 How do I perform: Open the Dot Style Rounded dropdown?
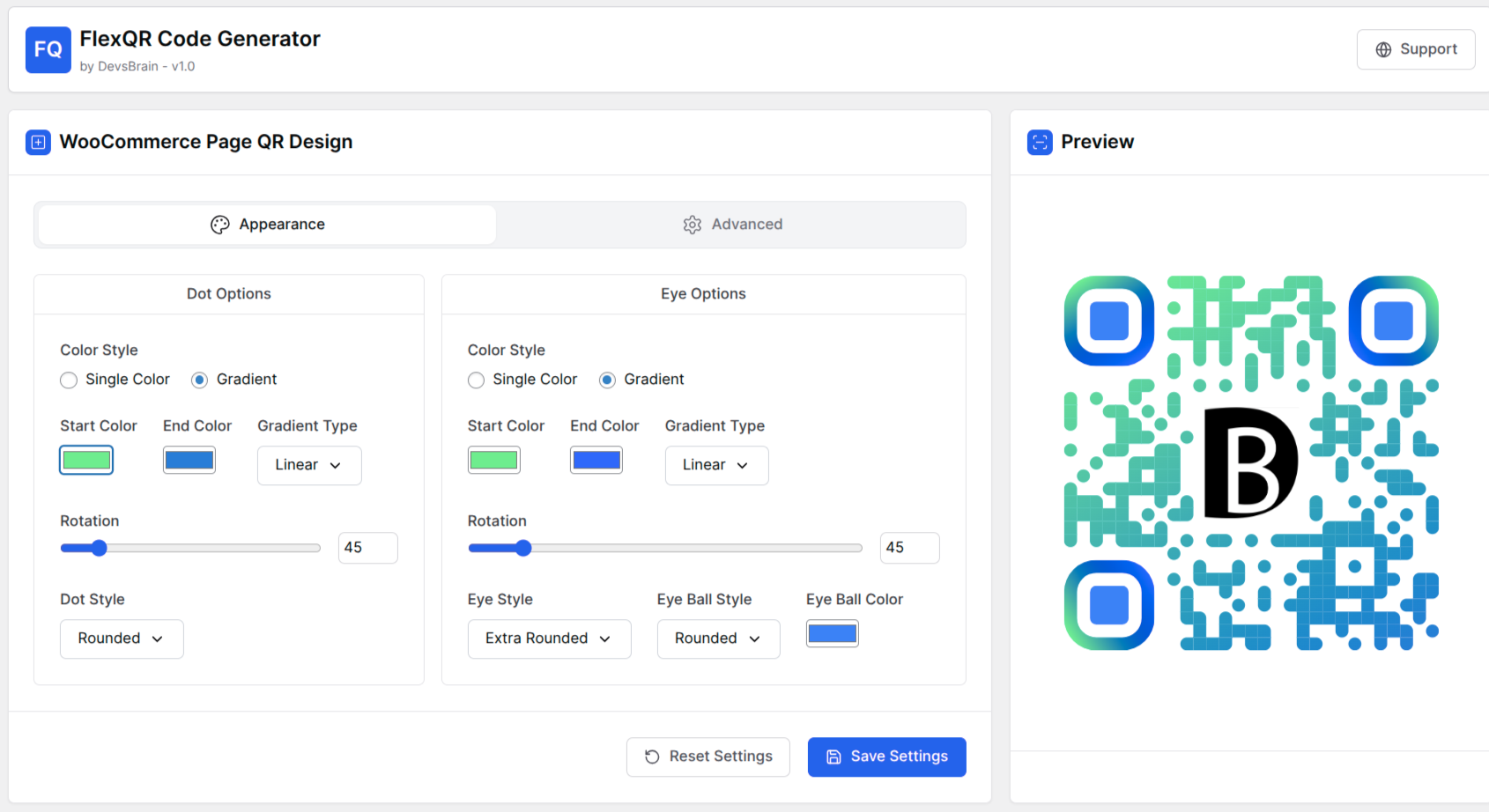point(122,639)
